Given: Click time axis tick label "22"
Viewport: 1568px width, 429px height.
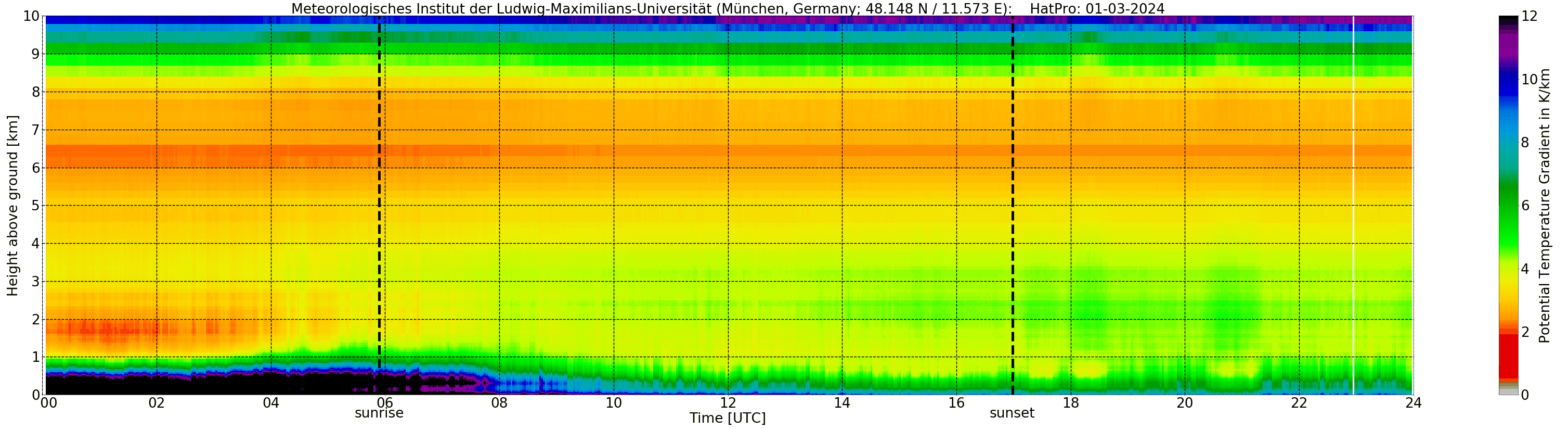Looking at the screenshot, I should pos(1299,403).
